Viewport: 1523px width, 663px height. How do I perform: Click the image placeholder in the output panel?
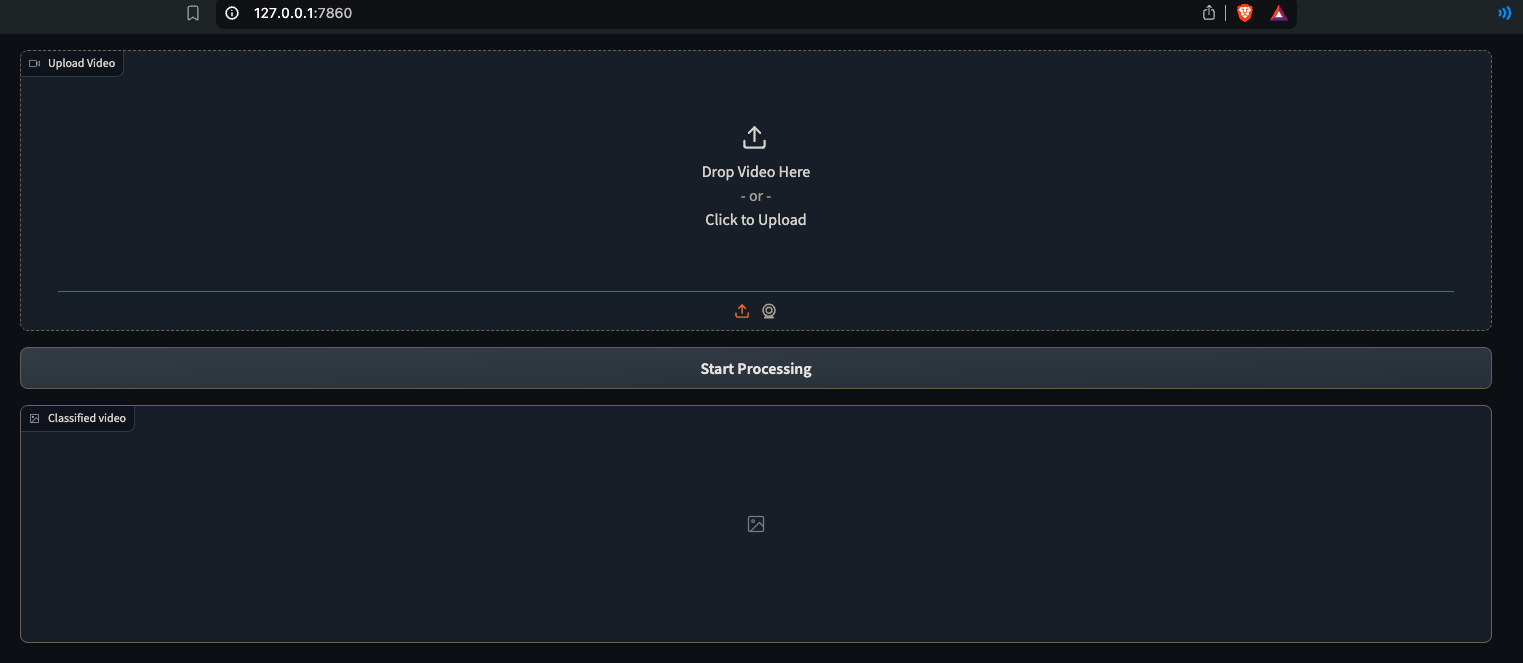[x=756, y=524]
